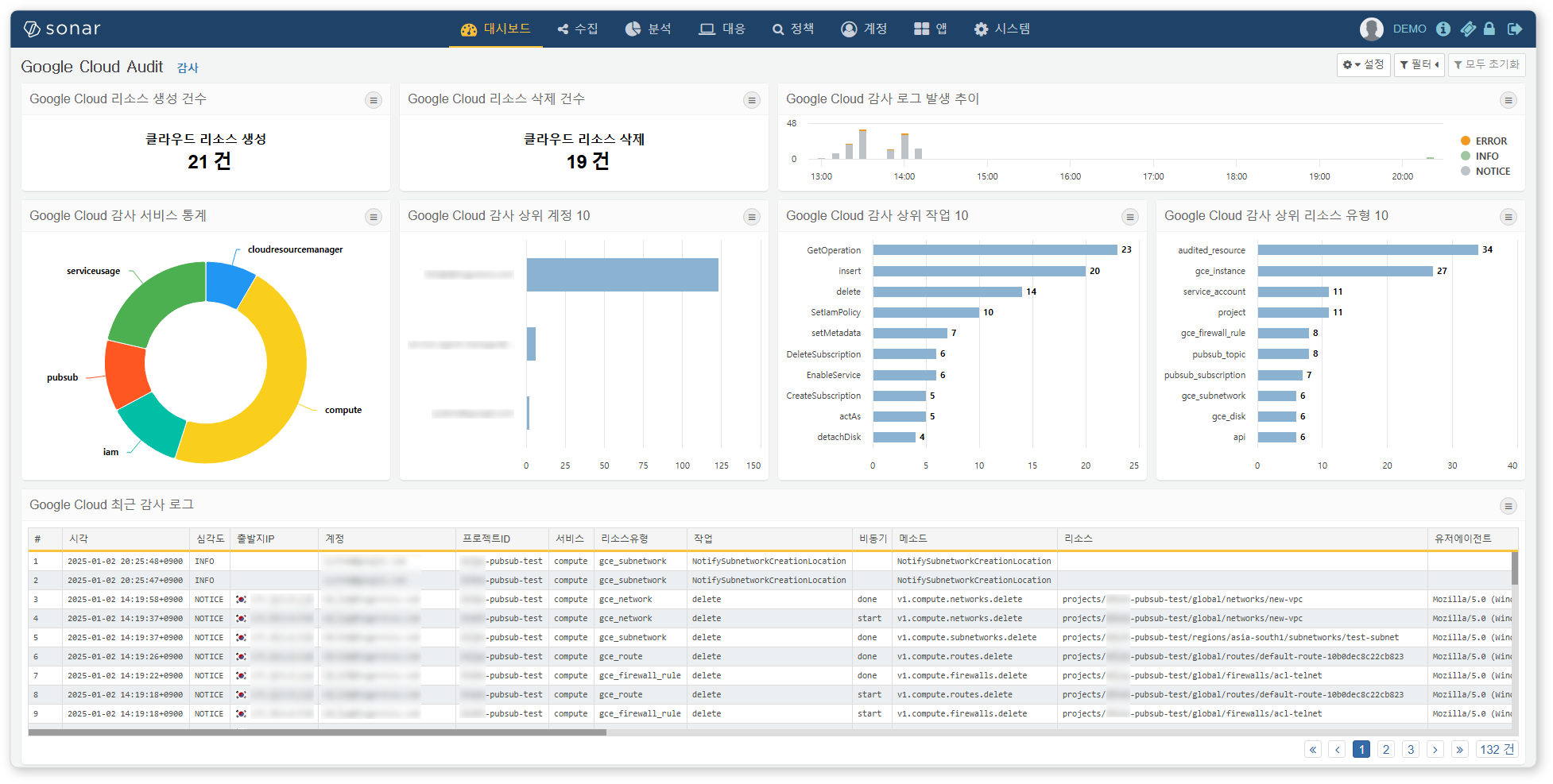
Task: Click insert bar in 상위 작업 chart
Action: pos(979,271)
